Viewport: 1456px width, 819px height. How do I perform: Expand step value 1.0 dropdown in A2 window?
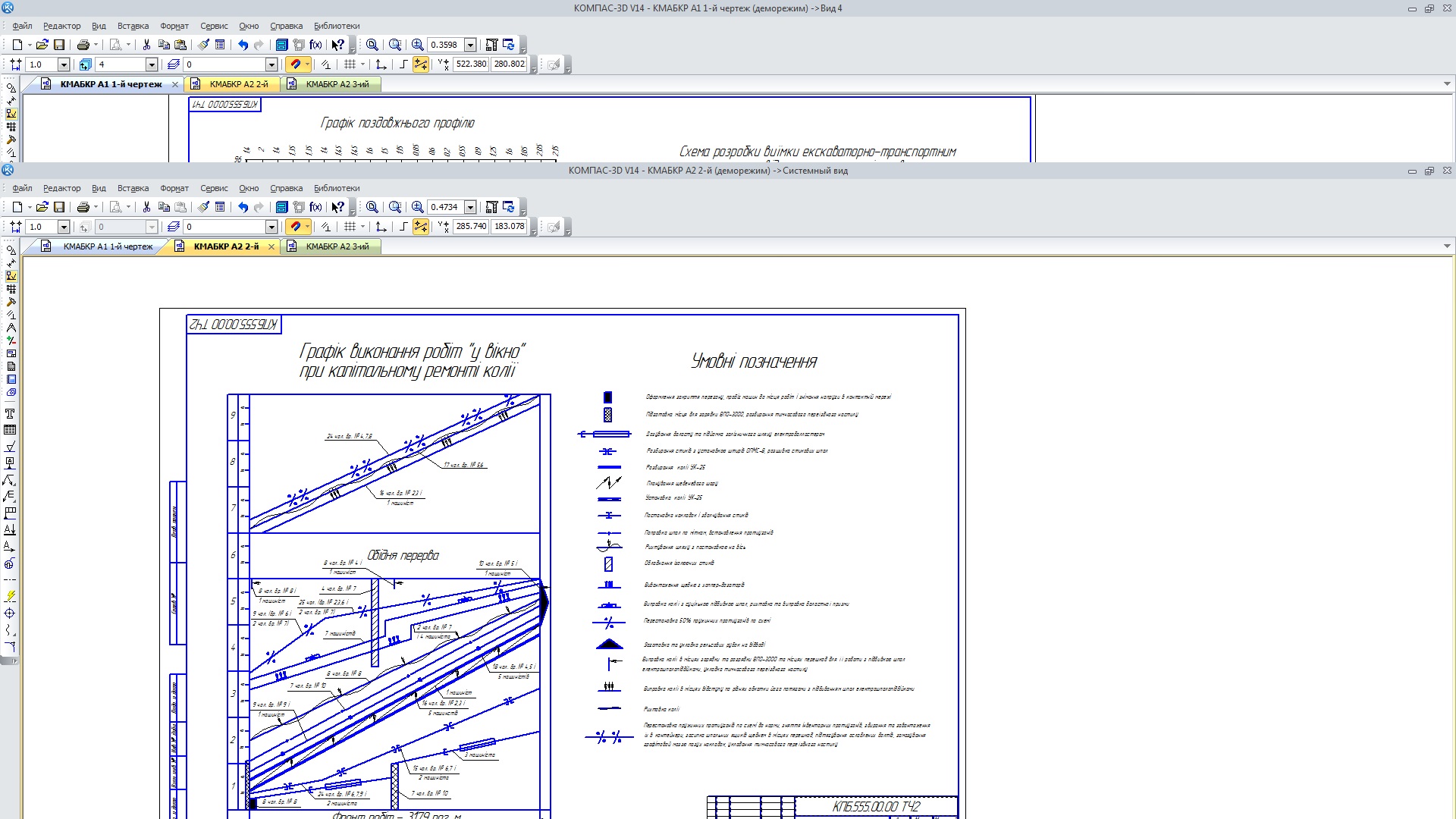click(64, 227)
